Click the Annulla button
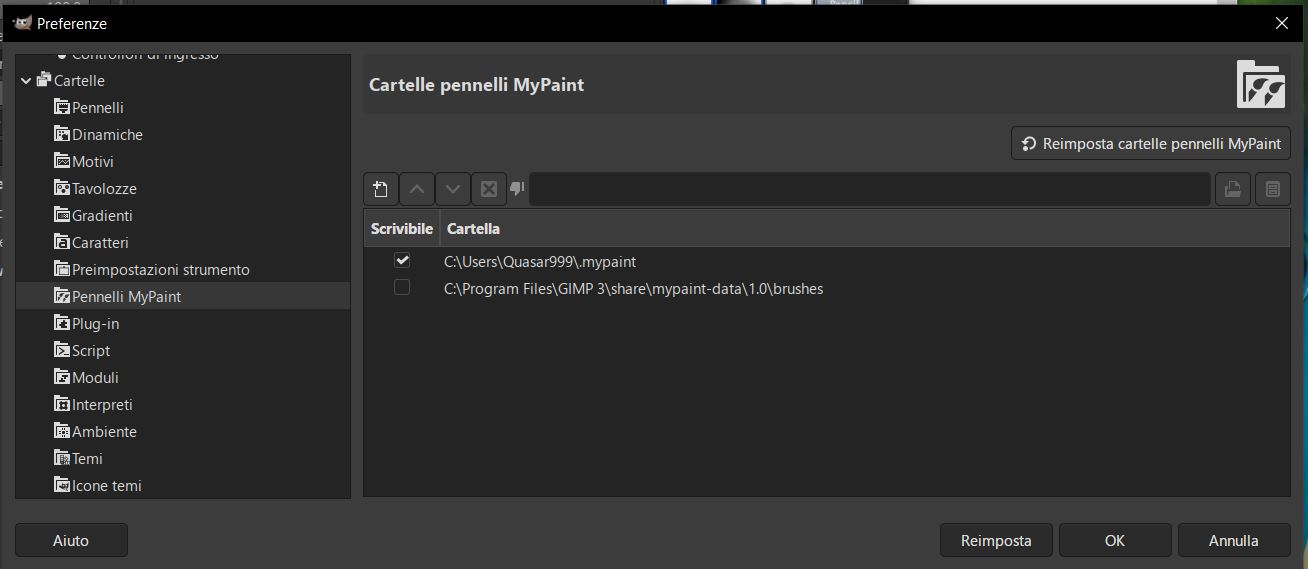Image resolution: width=1308 pixels, height=569 pixels. (x=1233, y=540)
